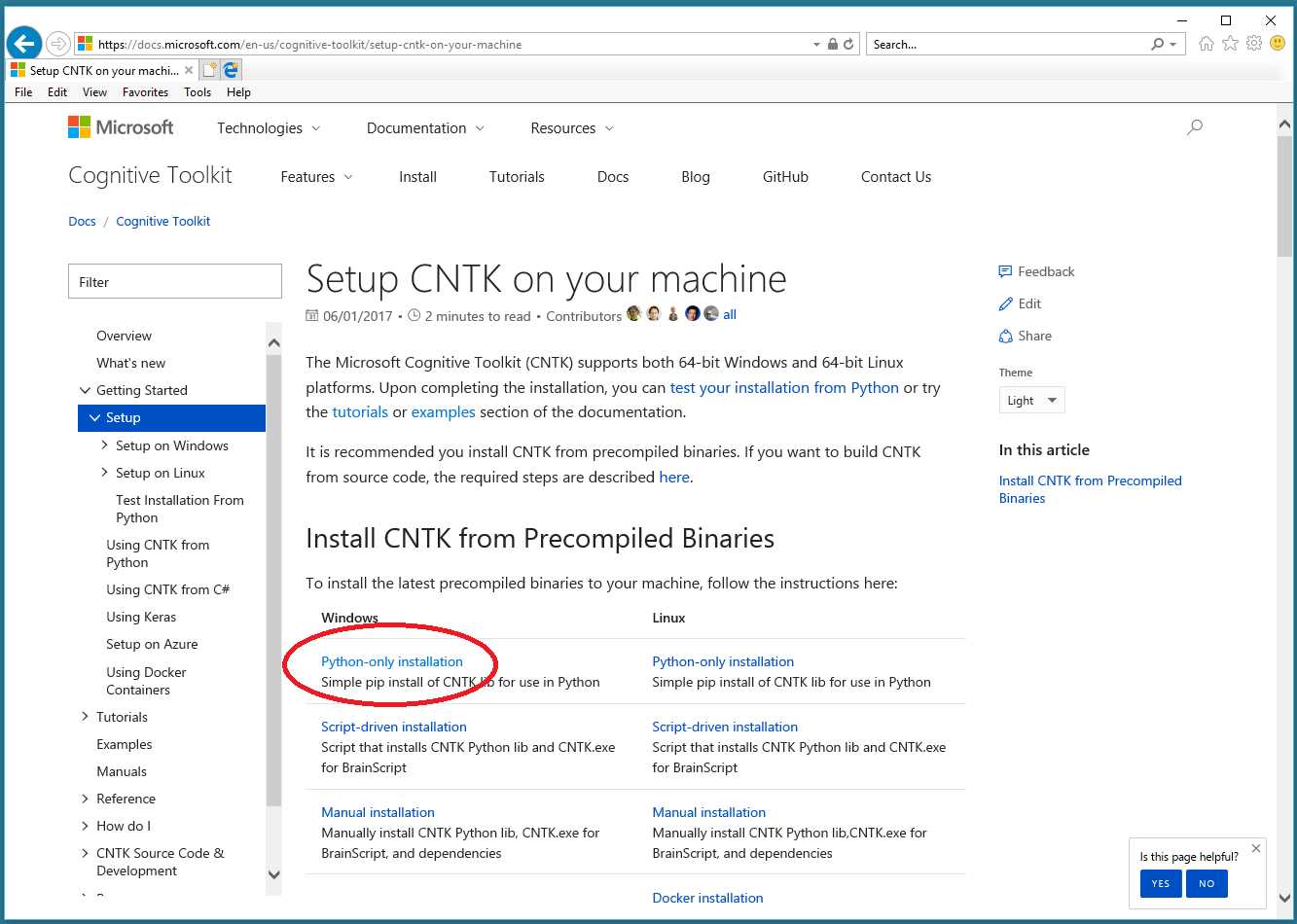
Task: Click the Filter input field
Action: (175, 282)
